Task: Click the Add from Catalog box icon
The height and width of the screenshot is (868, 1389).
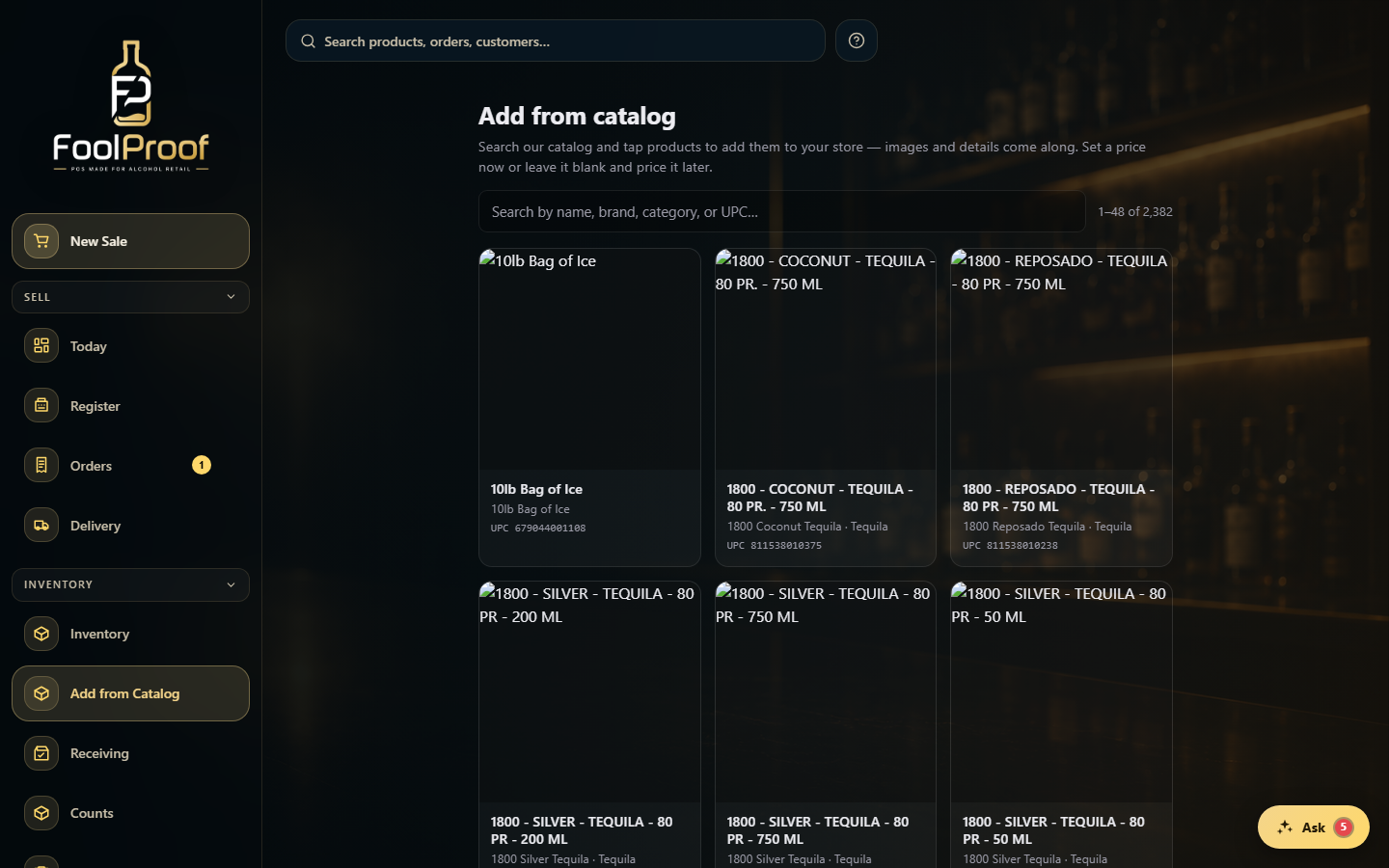Action: pyautogui.click(x=41, y=693)
